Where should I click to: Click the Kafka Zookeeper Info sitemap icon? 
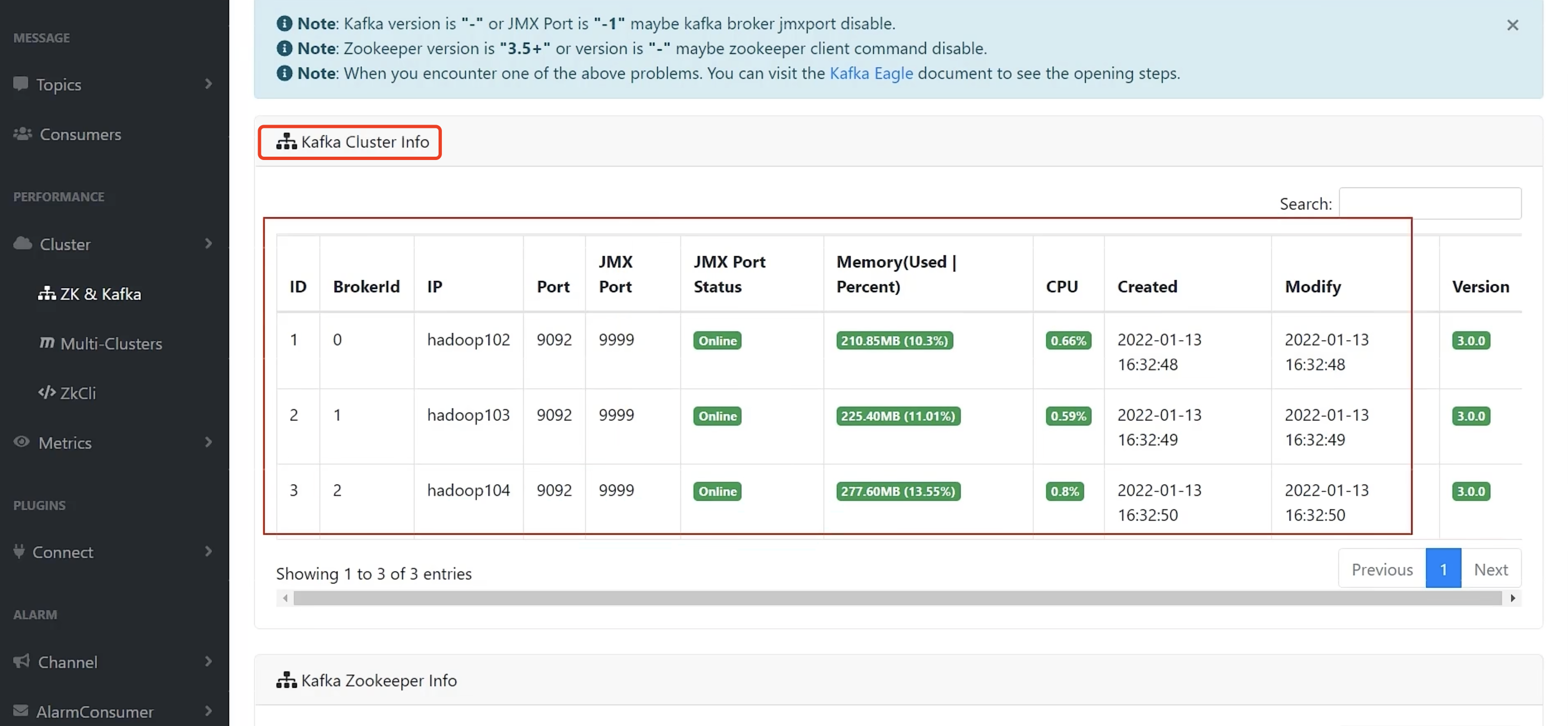(286, 680)
